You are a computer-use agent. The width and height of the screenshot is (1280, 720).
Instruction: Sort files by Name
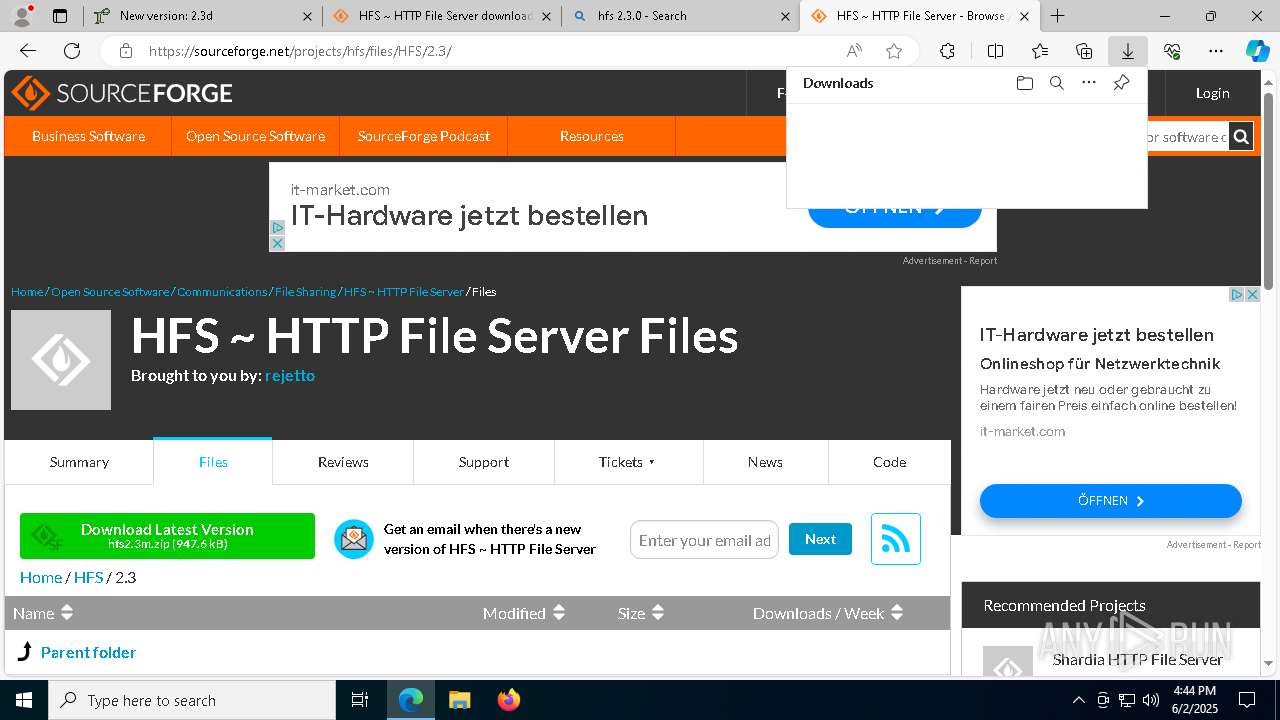click(x=43, y=613)
